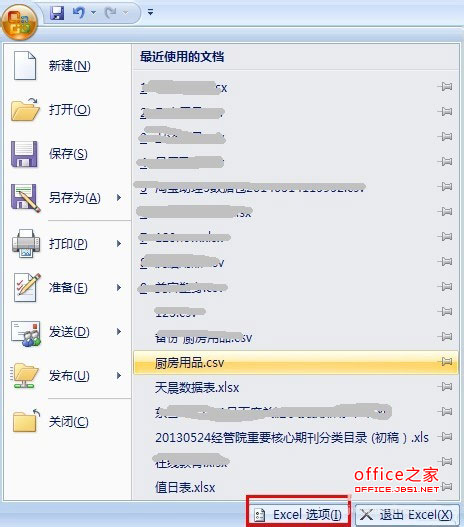
Task: Click the closed folder icon for 关闭(C)
Action: [x=26, y=420]
